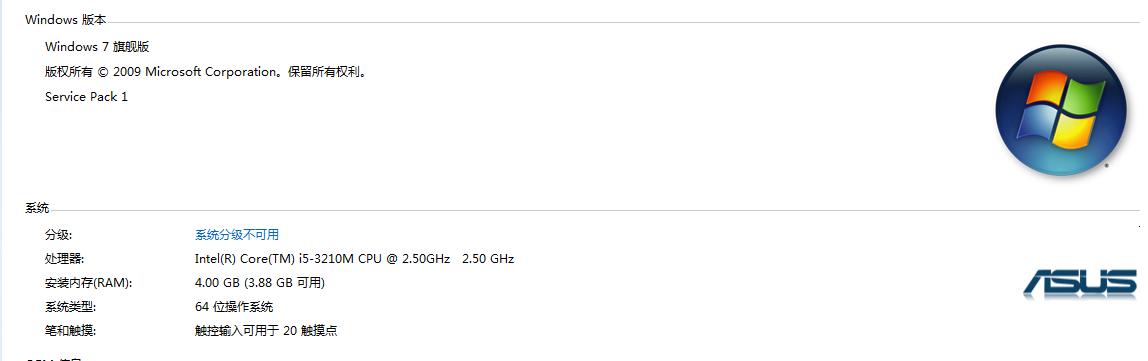This screenshot has height=361, width=1148.
Task: Click the 分级 label
Action: pos(59,234)
